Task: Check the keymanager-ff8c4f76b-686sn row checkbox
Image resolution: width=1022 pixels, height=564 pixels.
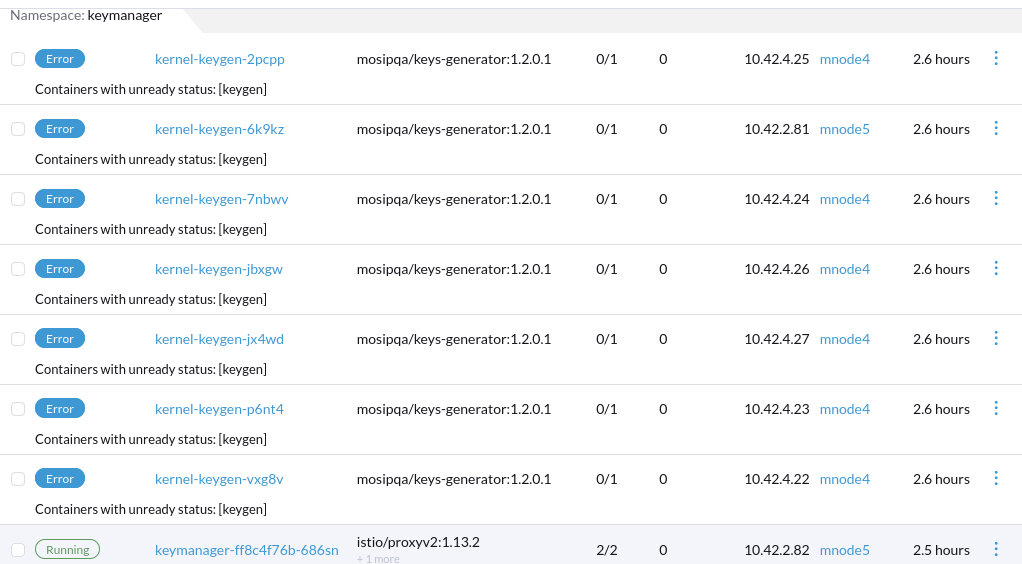Action: pos(18,550)
